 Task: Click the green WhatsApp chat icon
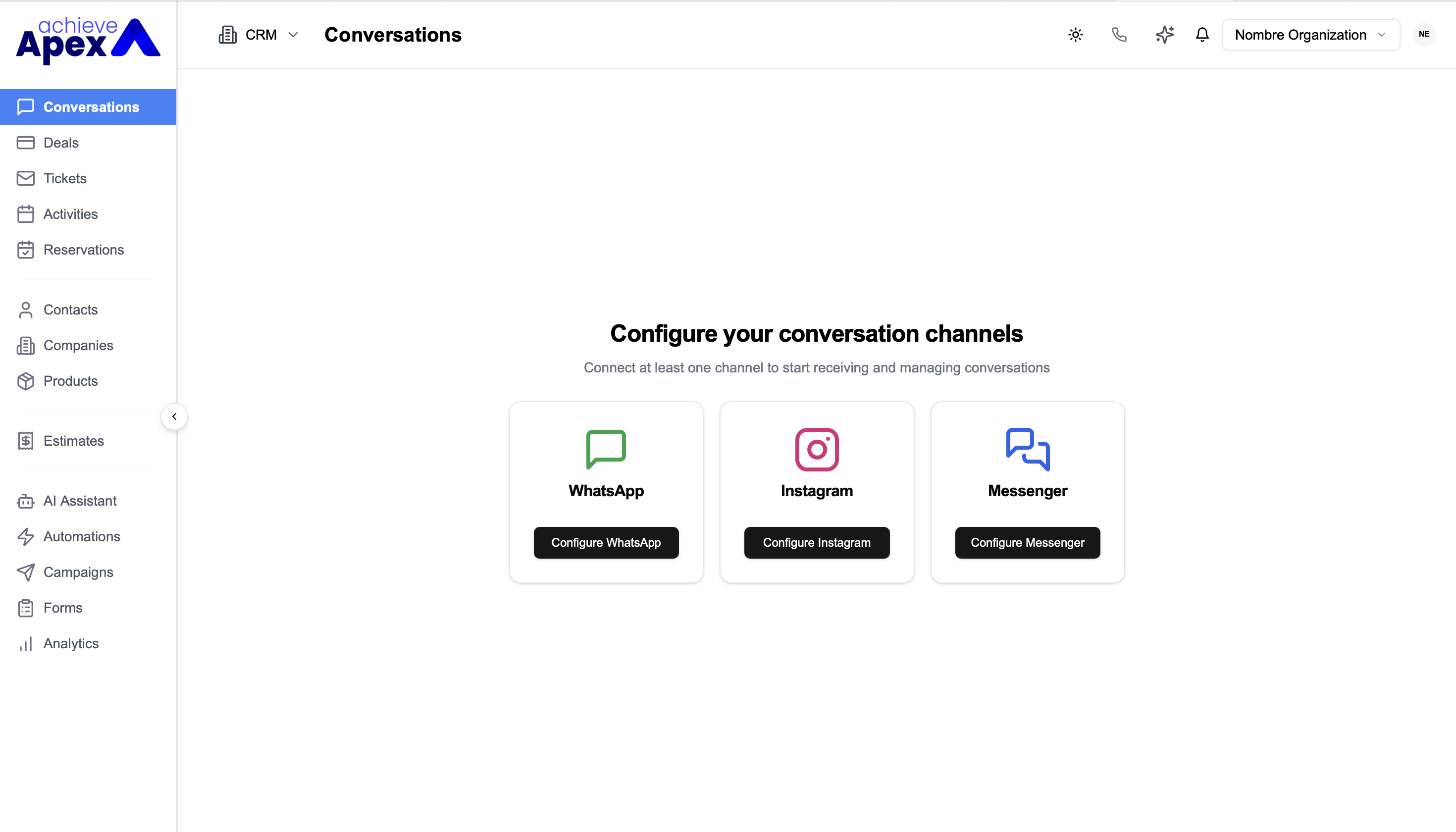(x=606, y=449)
